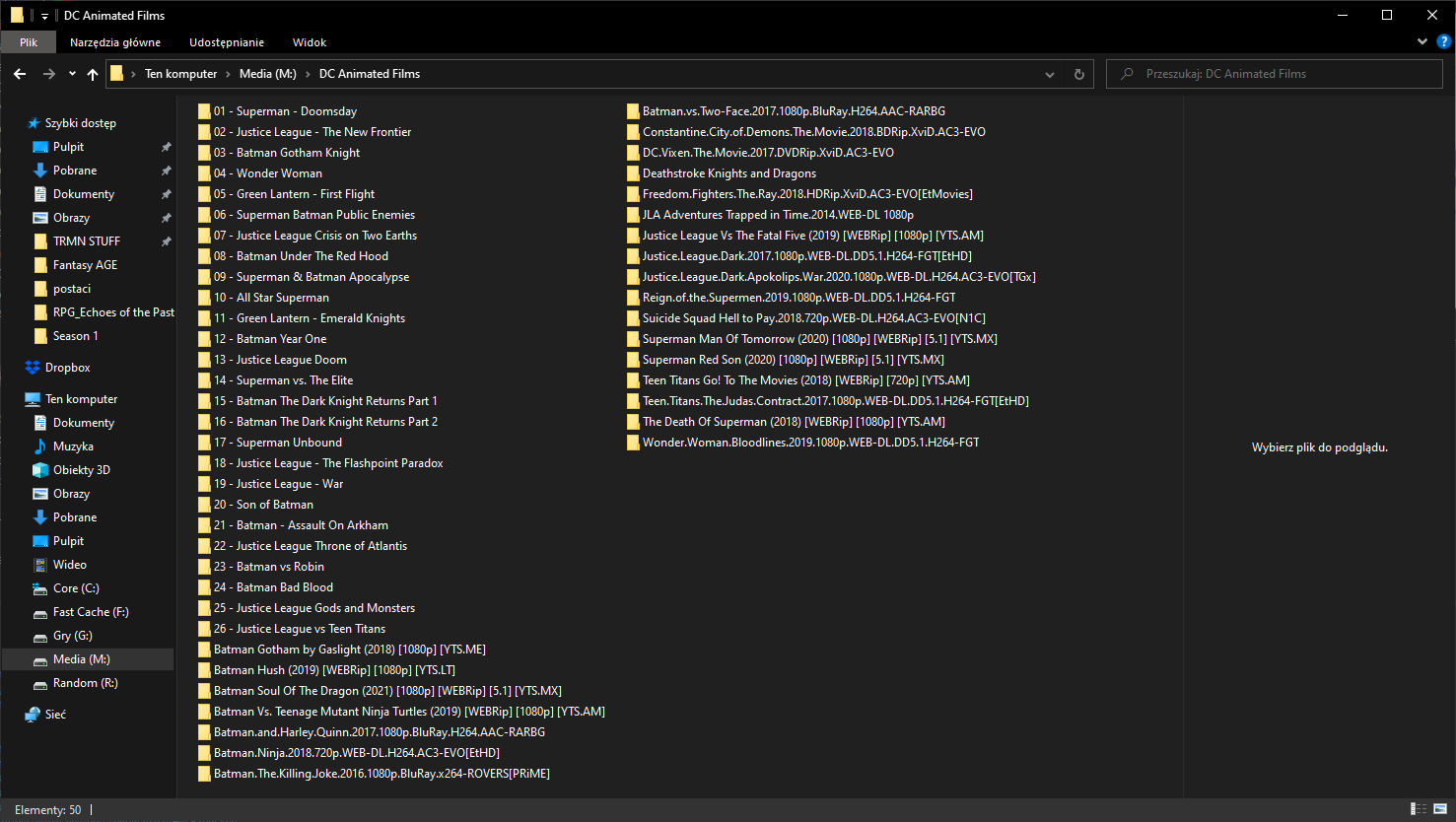This screenshot has height=822, width=1456.
Task: Click the Up one level arrow
Action: (x=93, y=74)
